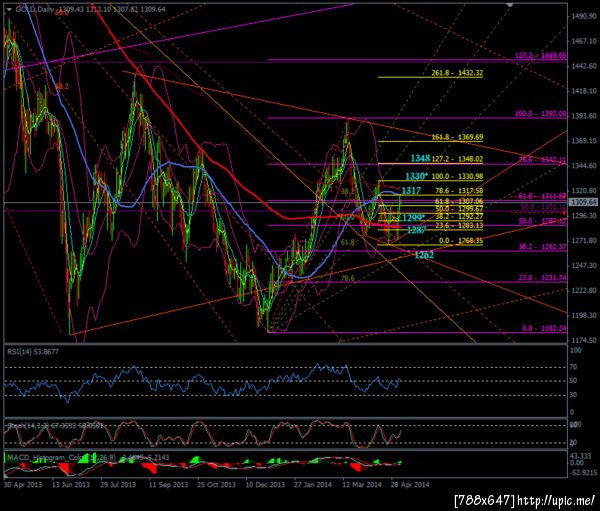
Task: Click magenta Fibonacci label 61.8 - 1311.87
Action: (x=542, y=196)
